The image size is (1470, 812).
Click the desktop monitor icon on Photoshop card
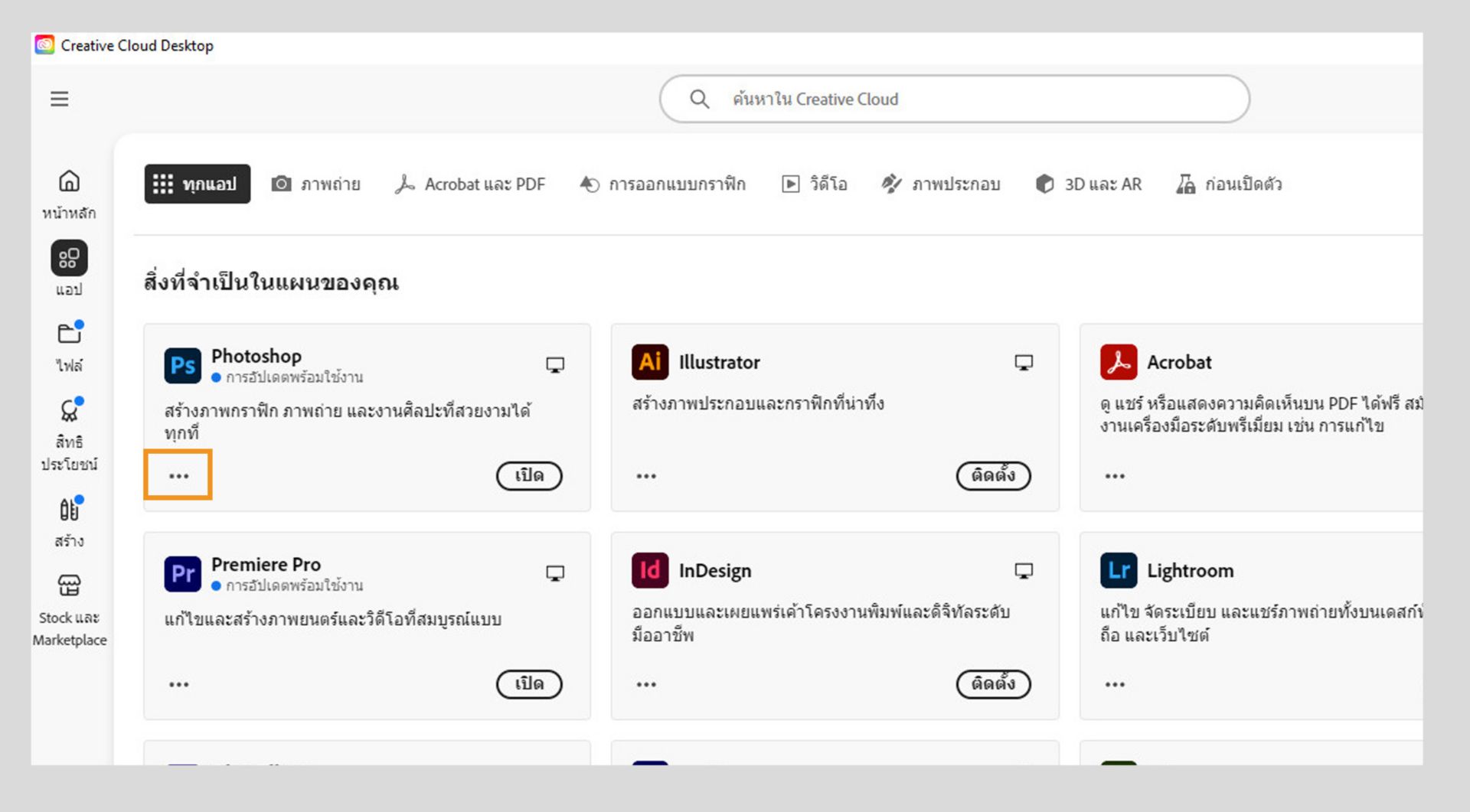tap(555, 365)
